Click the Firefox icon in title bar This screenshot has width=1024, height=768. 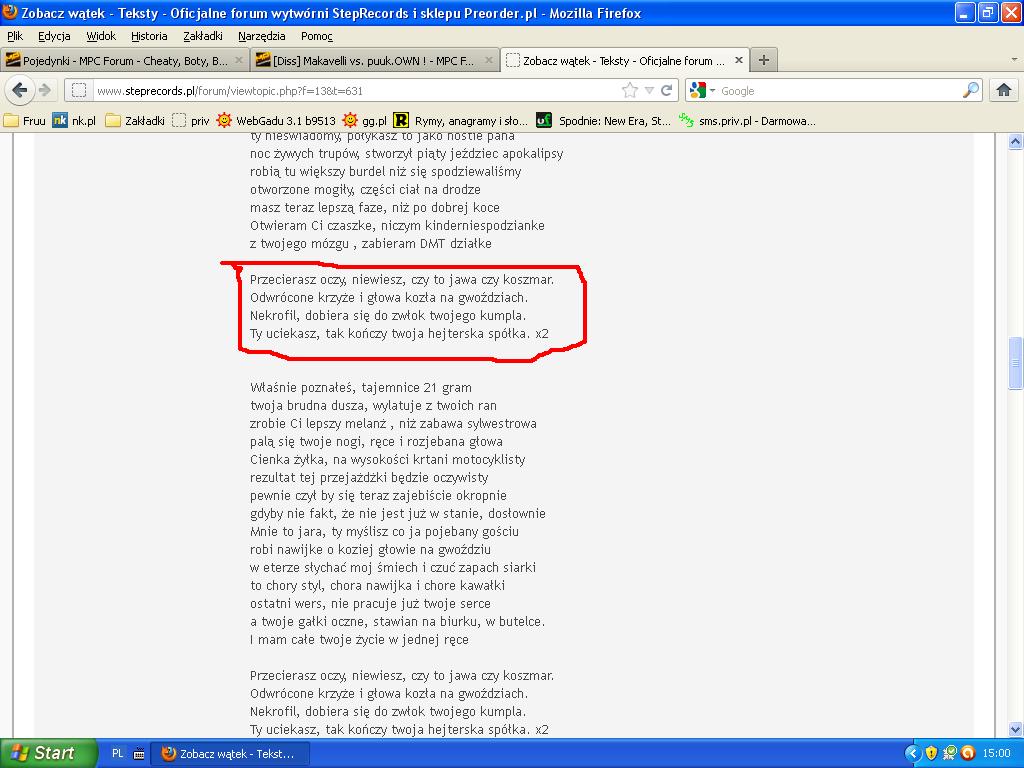click(x=10, y=12)
